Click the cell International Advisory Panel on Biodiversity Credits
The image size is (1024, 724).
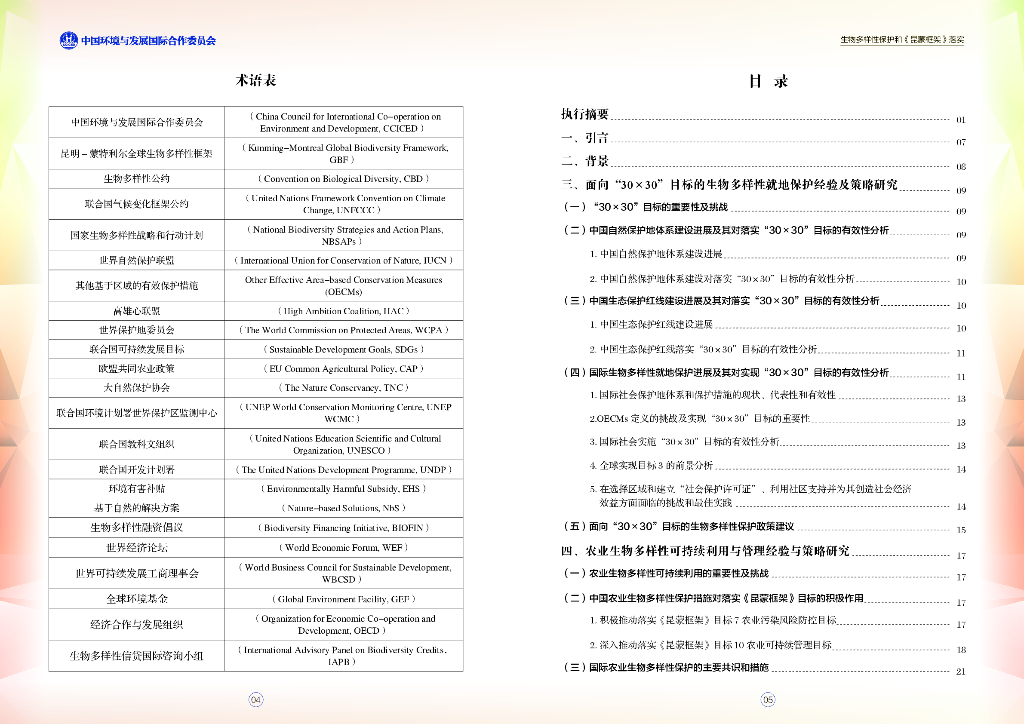point(344,655)
